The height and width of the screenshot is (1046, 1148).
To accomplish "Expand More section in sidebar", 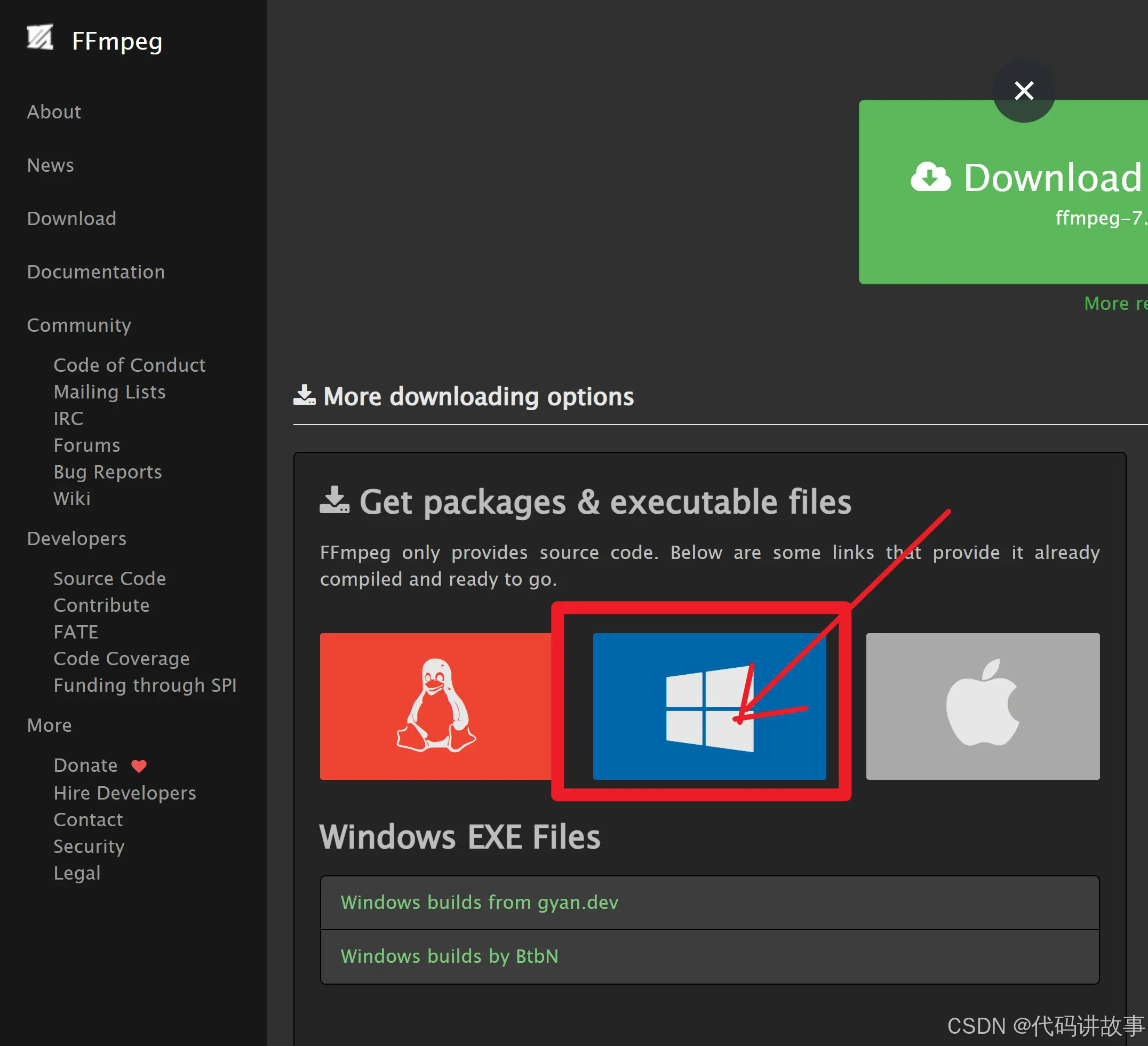I will tap(49, 725).
